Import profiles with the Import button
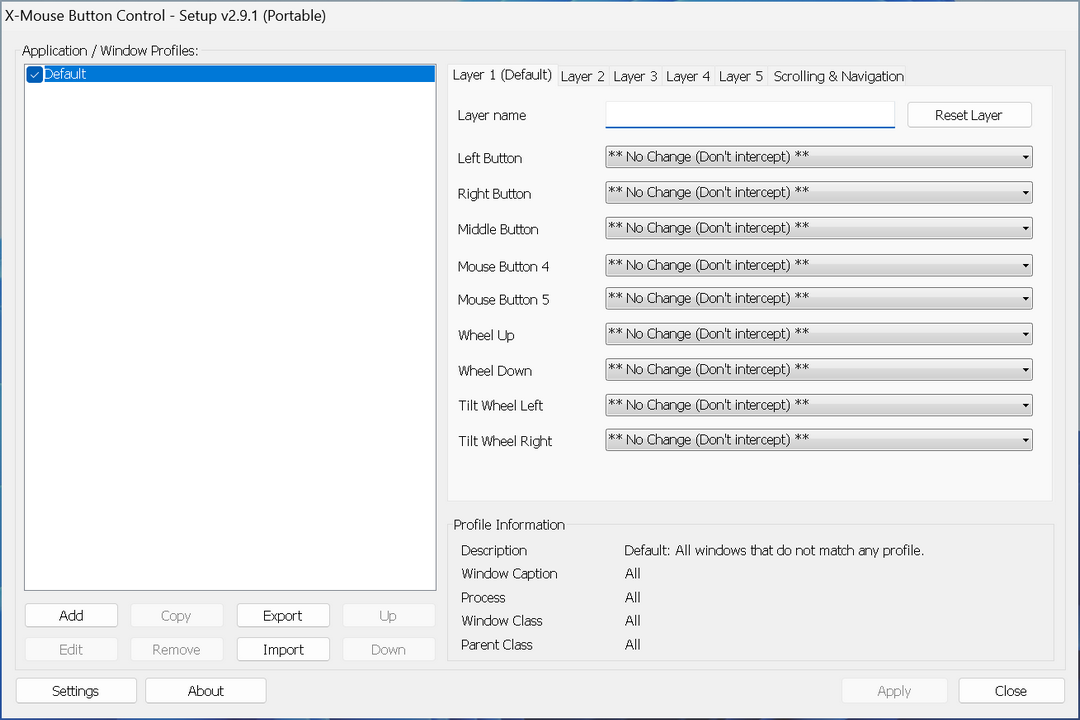 click(x=283, y=650)
